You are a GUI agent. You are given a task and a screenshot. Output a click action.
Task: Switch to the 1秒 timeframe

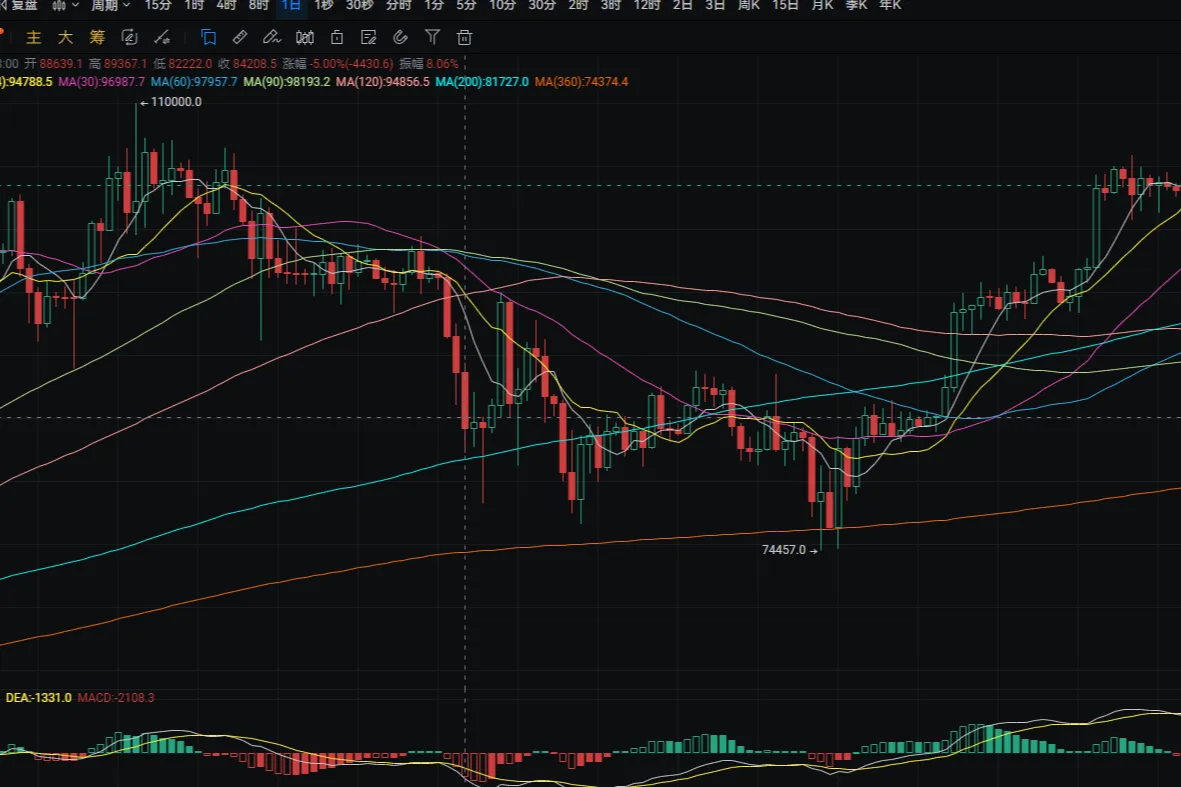(323, 5)
